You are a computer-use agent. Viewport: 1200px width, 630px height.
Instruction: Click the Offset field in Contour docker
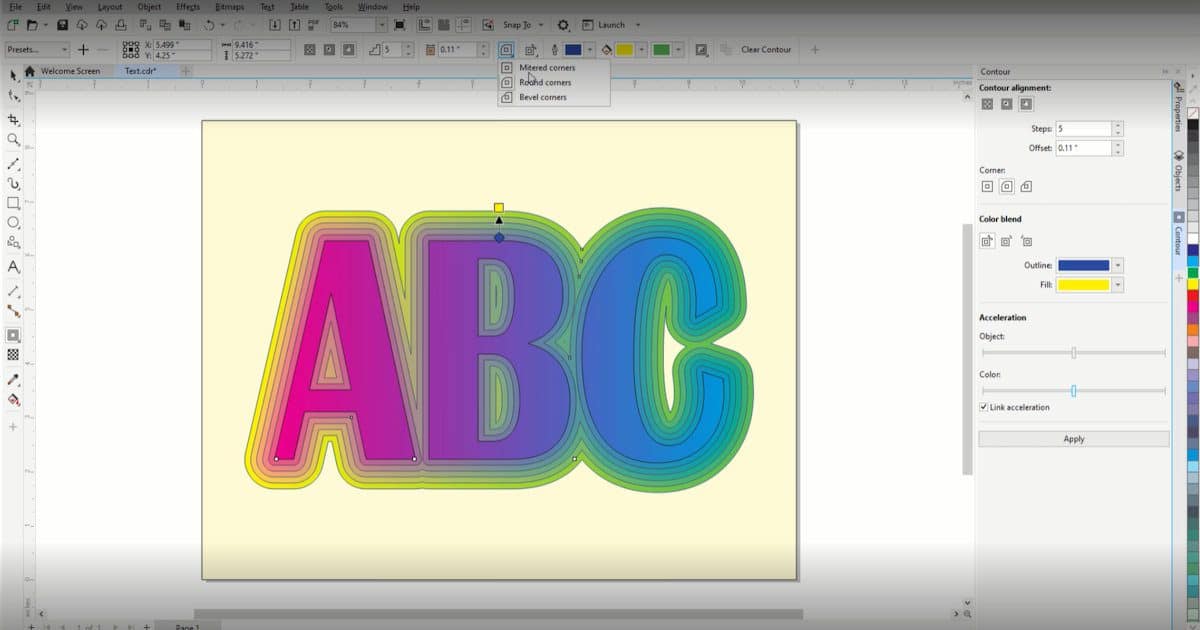1083,148
